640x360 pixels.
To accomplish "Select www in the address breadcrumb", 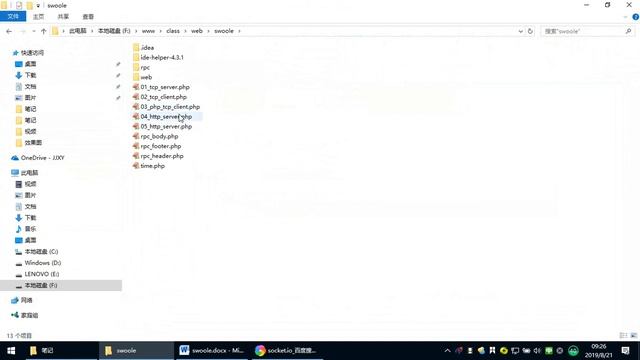I will pos(148,31).
